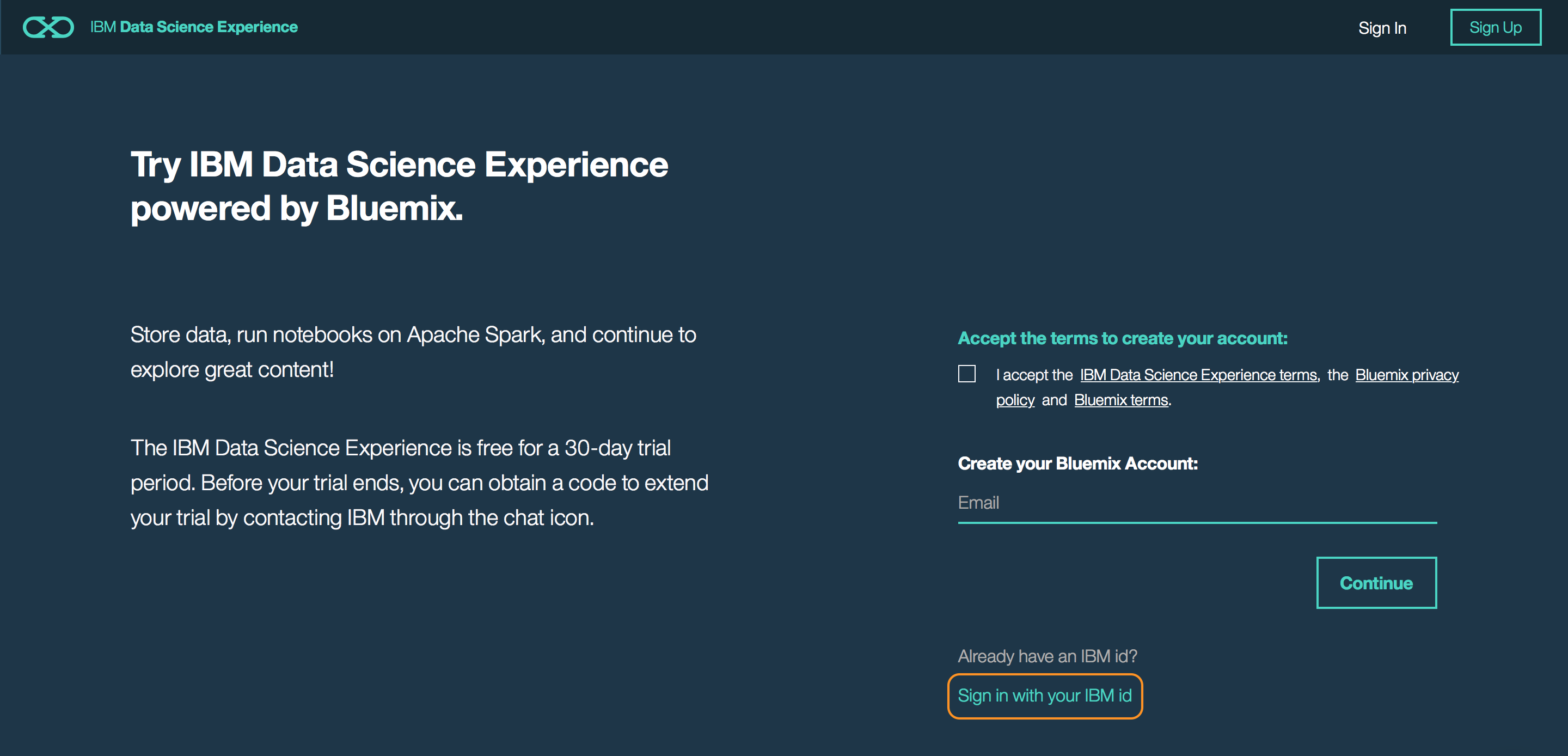The image size is (1568, 756).
Task: Open the Bluemix privacy policy link
Action: pos(1406,375)
